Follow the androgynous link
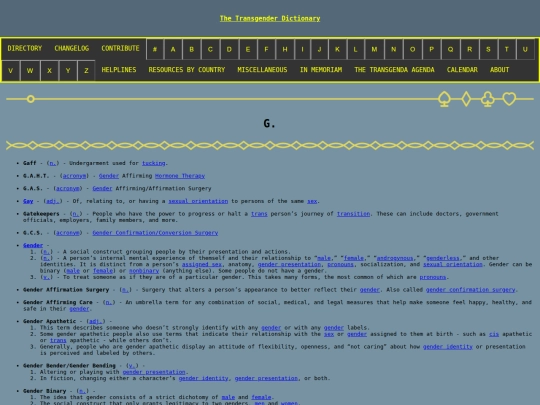 pos(395,258)
